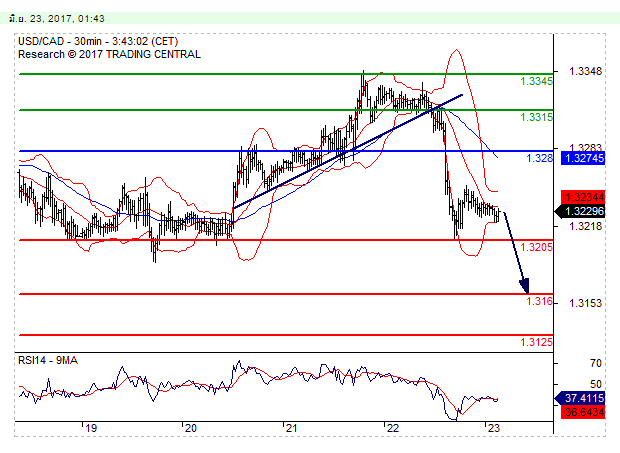Click the dark blue downward forecast arrowhead

pyautogui.click(x=525, y=285)
